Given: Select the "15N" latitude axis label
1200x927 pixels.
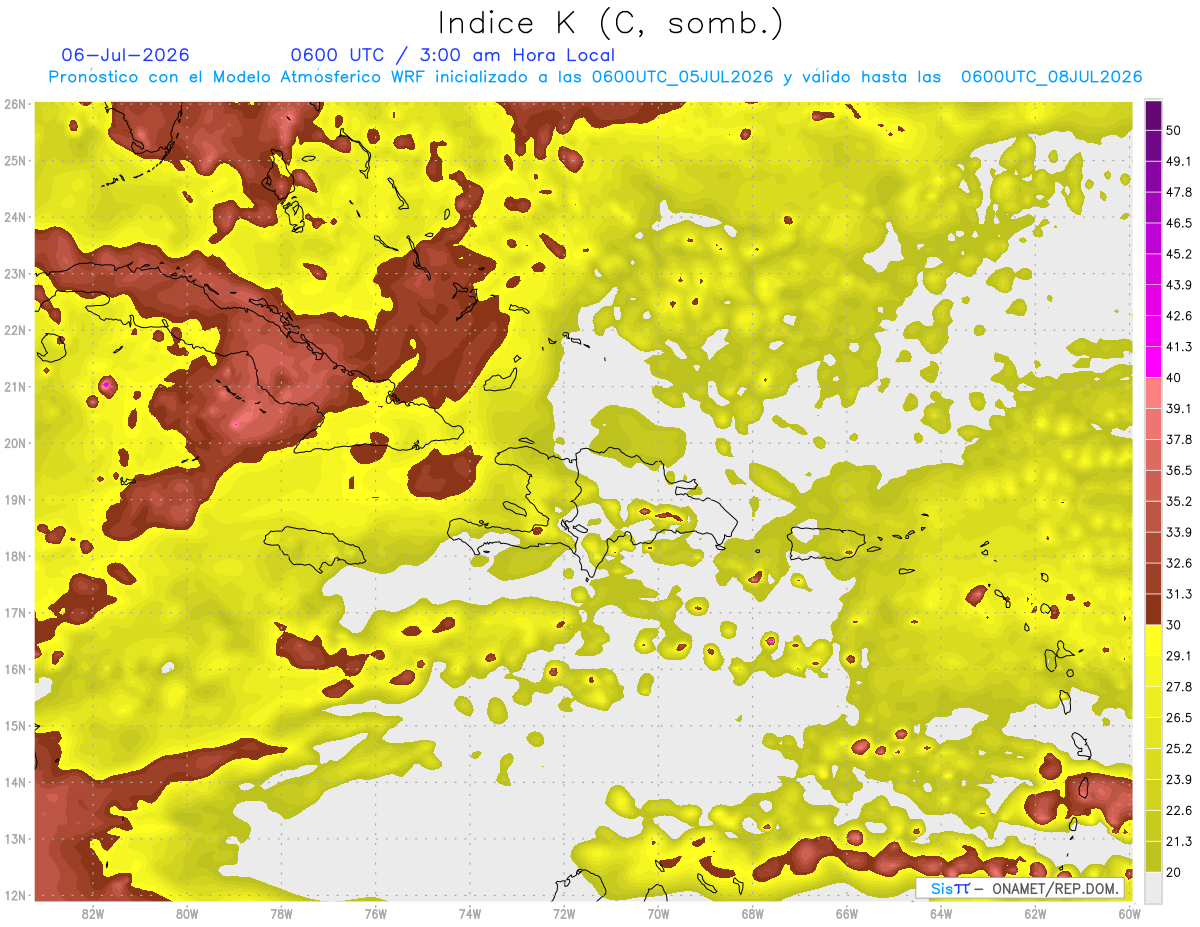Looking at the screenshot, I should pos(15,726).
